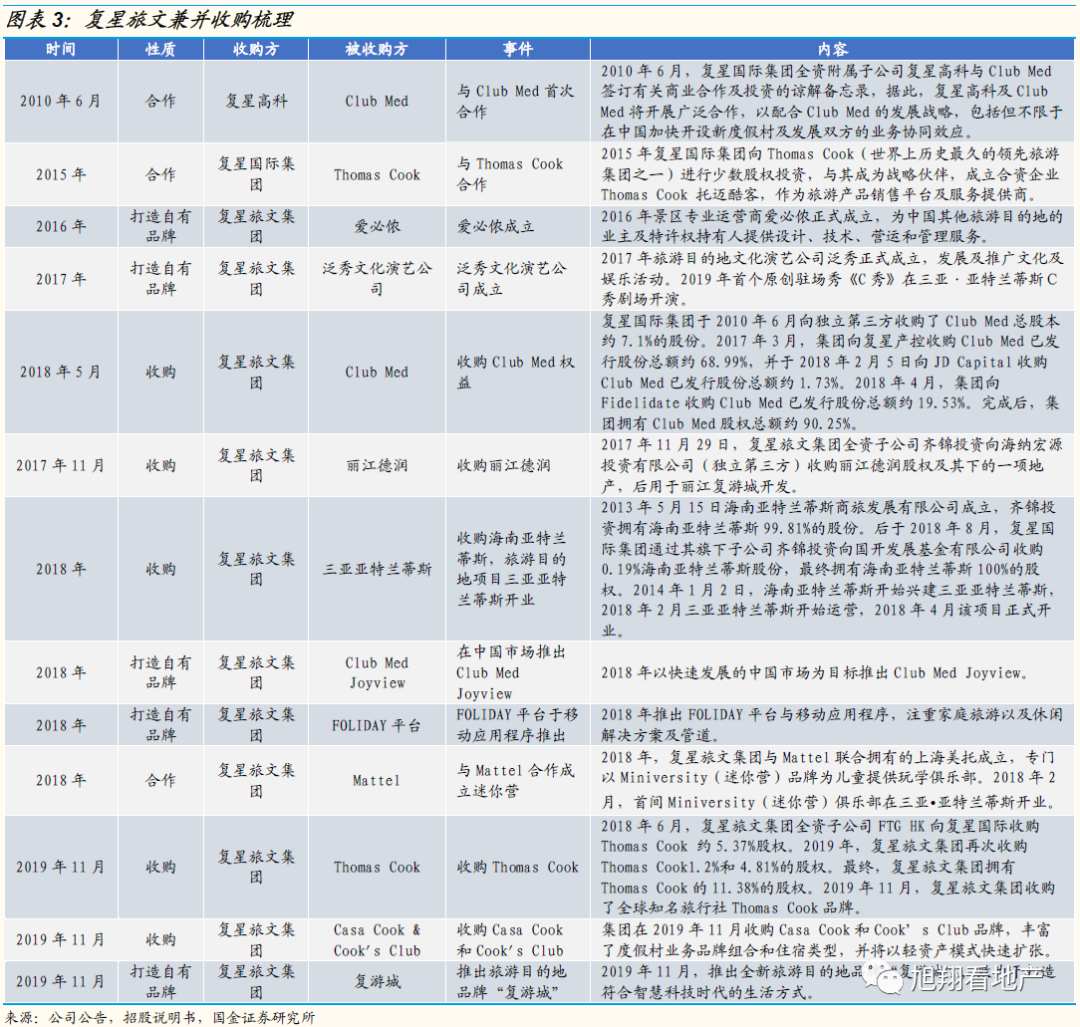Click Thomas Cook target cell in 收购Thomas Cook row

point(377,867)
